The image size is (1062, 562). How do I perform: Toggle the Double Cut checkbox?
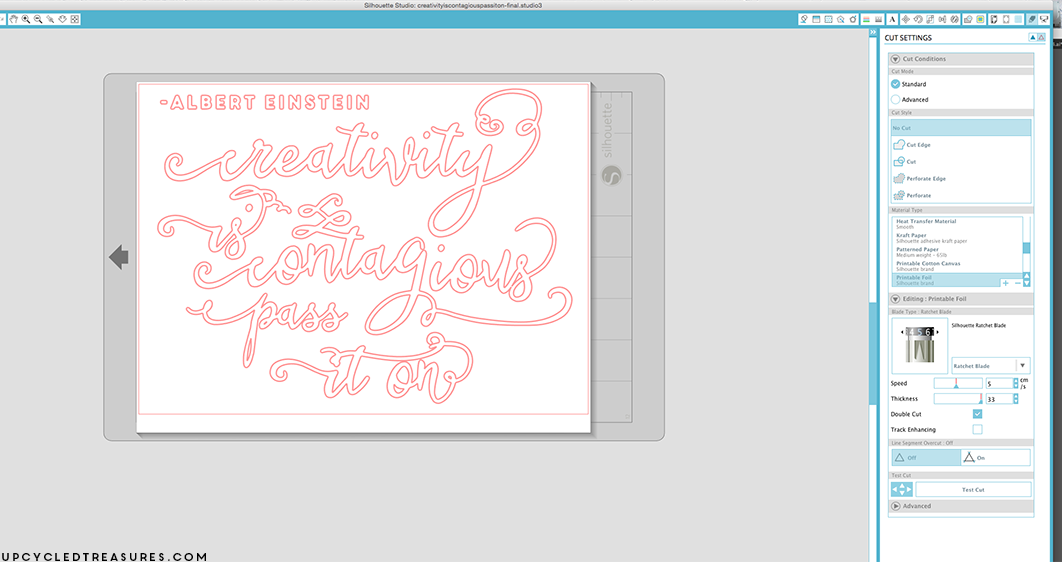(x=977, y=414)
